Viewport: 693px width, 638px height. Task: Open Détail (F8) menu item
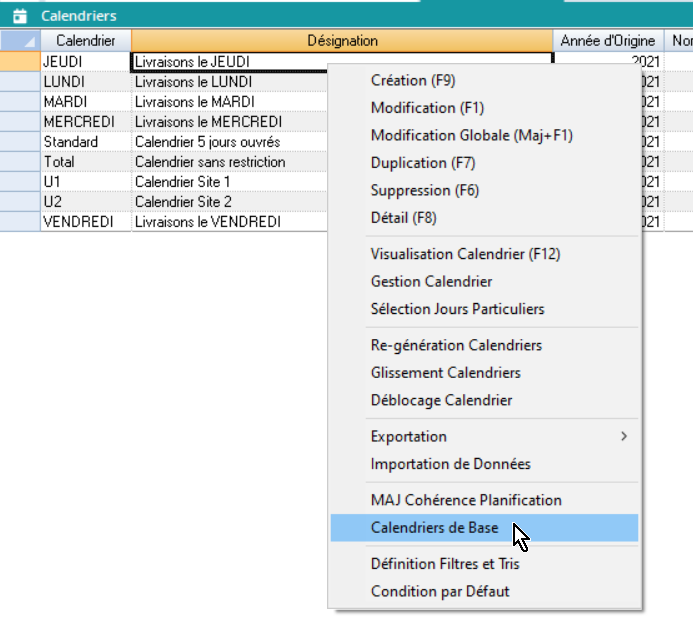pos(403,218)
